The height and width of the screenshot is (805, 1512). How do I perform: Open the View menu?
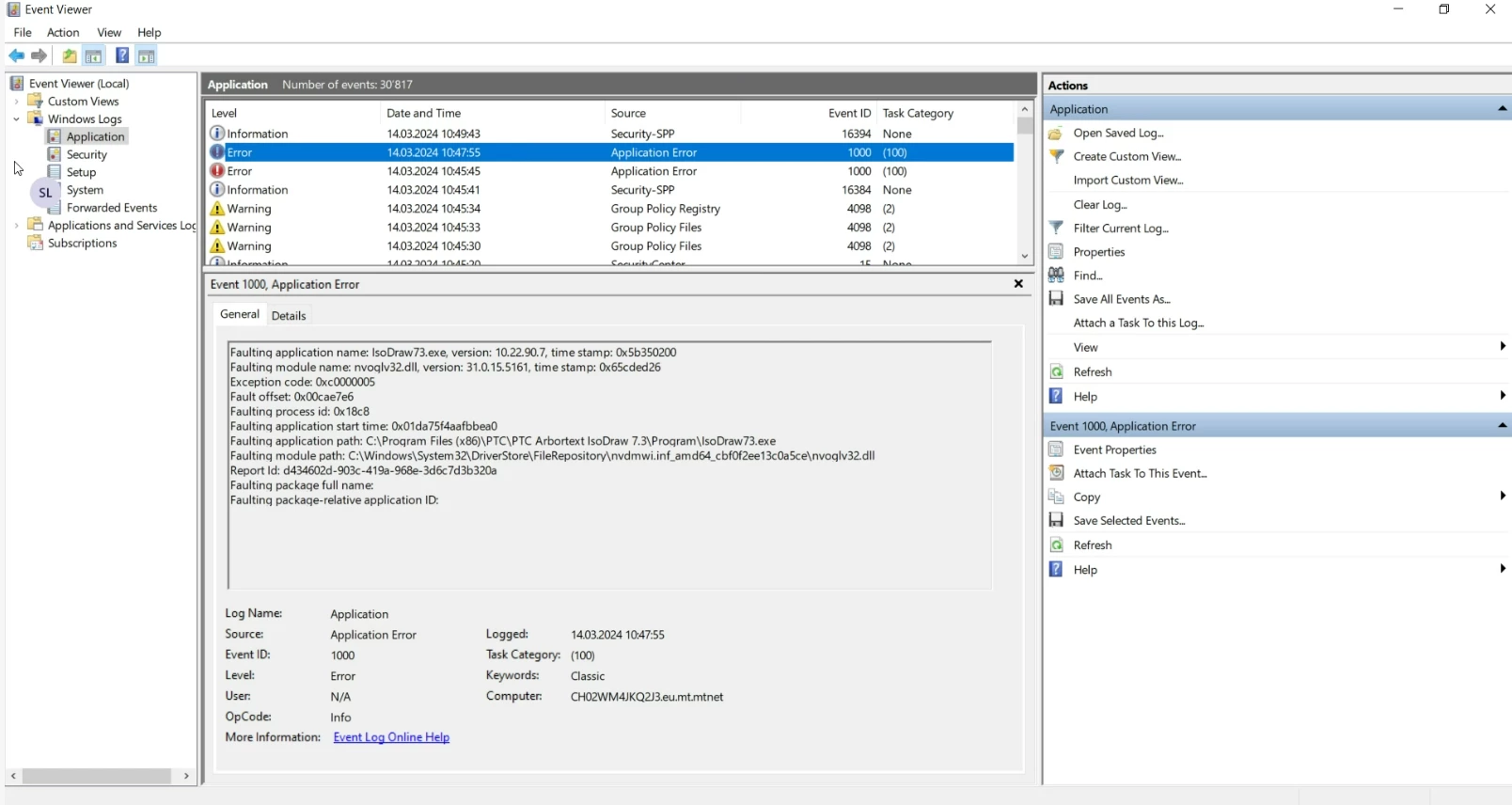109,32
